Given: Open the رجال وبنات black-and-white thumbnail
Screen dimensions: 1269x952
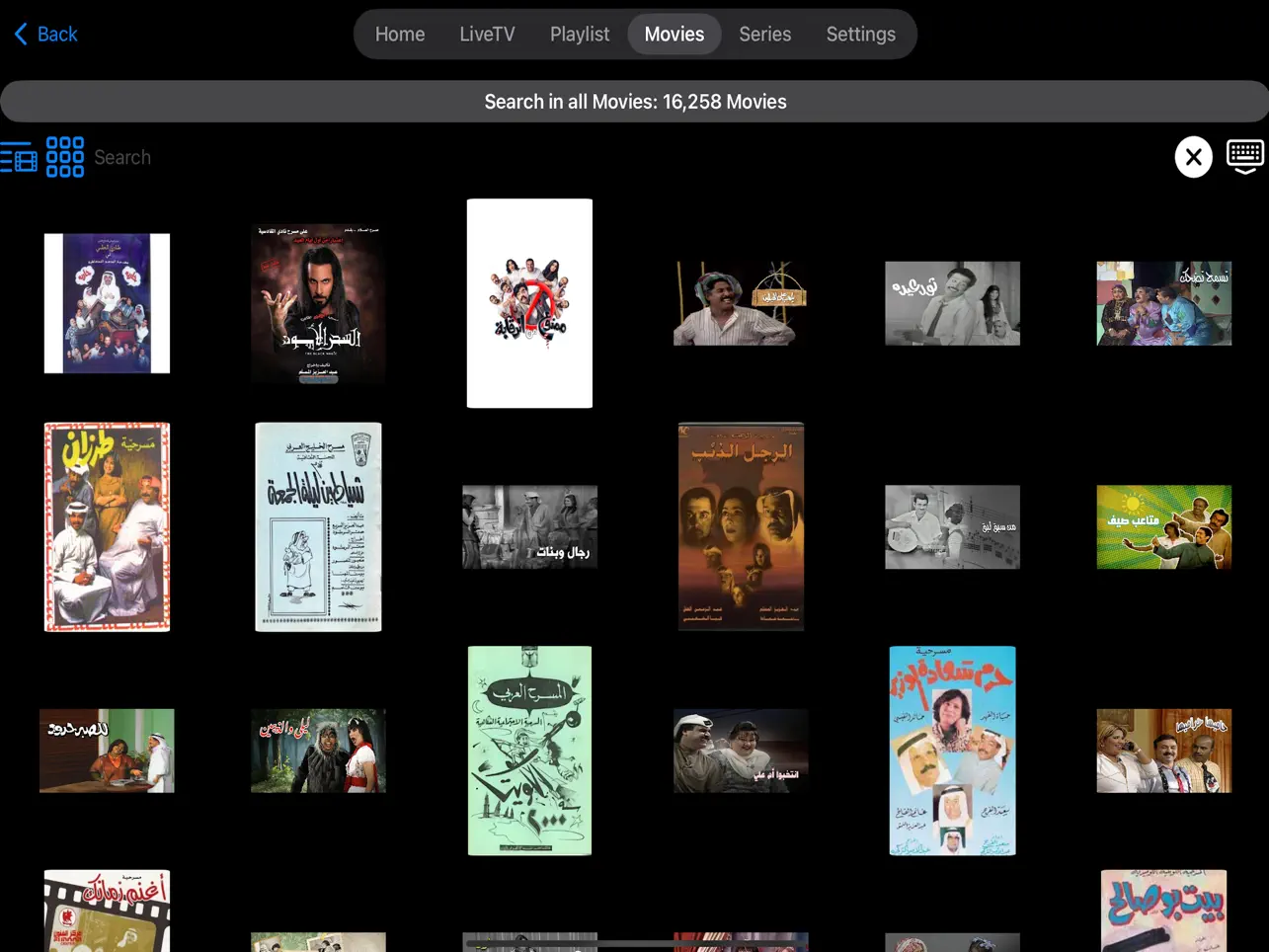Looking at the screenshot, I should click(x=529, y=526).
